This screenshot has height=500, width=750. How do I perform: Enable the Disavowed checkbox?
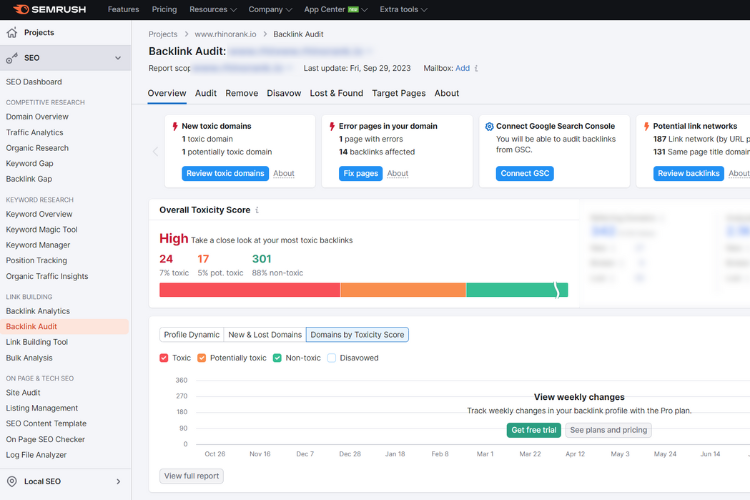point(331,358)
